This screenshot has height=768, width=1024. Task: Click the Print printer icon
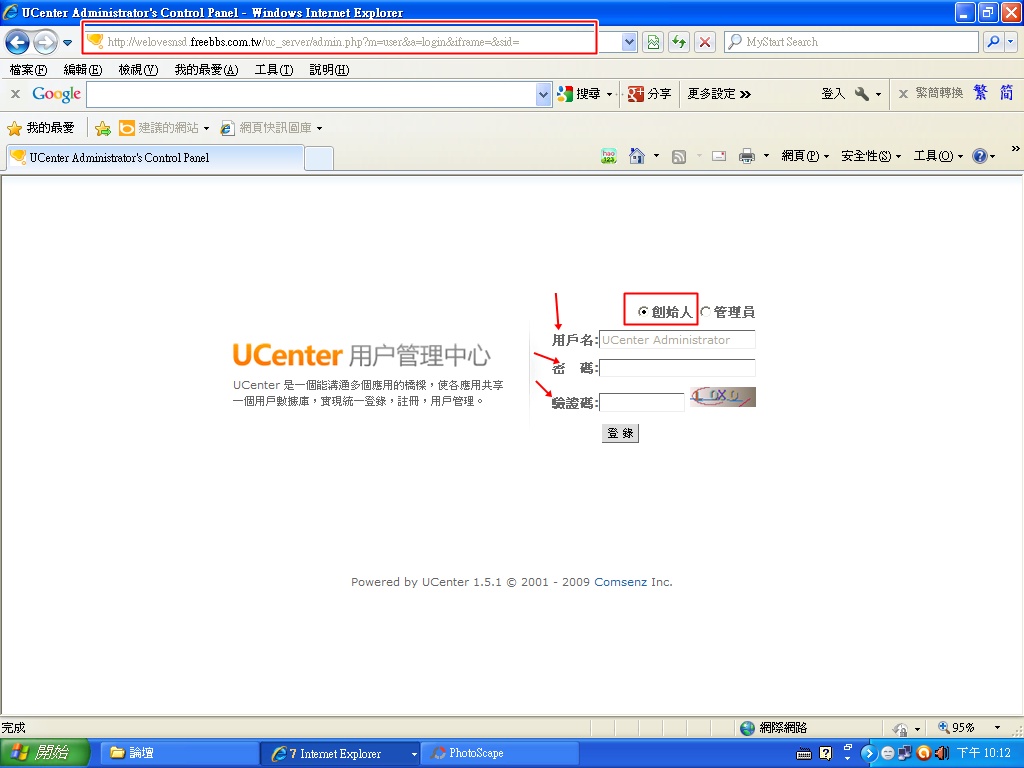(747, 156)
